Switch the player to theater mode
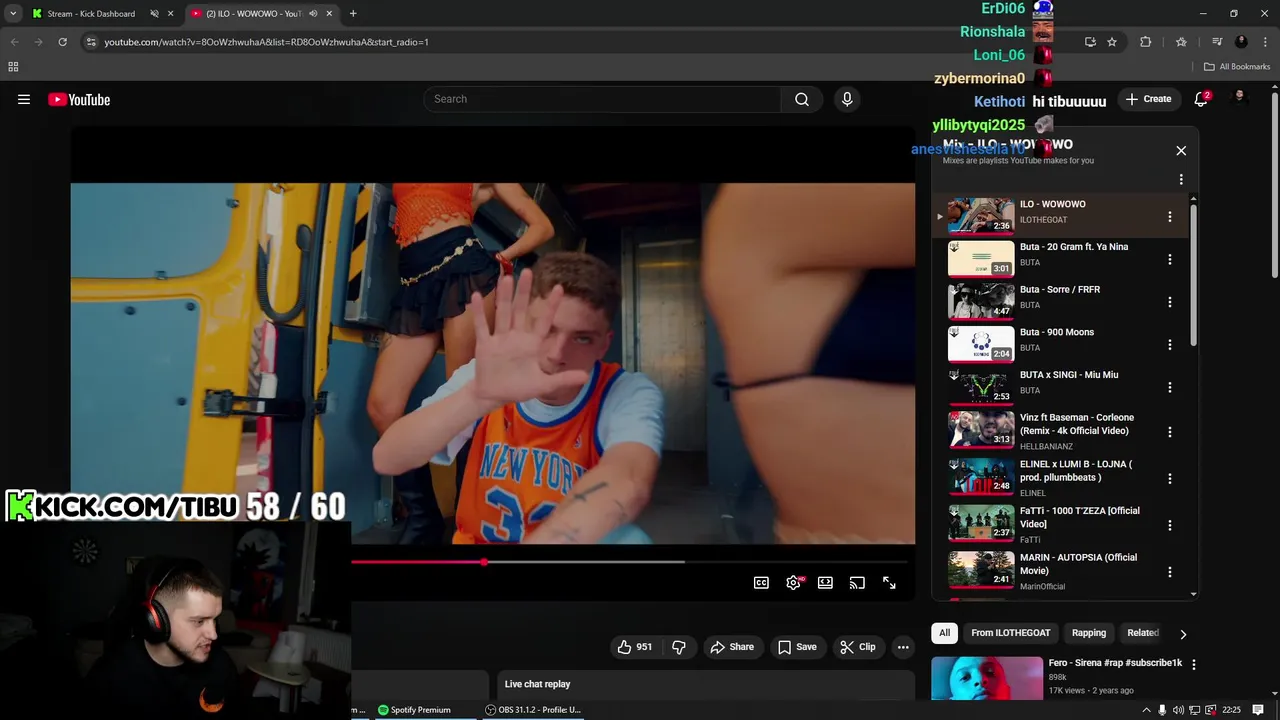Viewport: 1280px width, 720px height. tap(825, 583)
